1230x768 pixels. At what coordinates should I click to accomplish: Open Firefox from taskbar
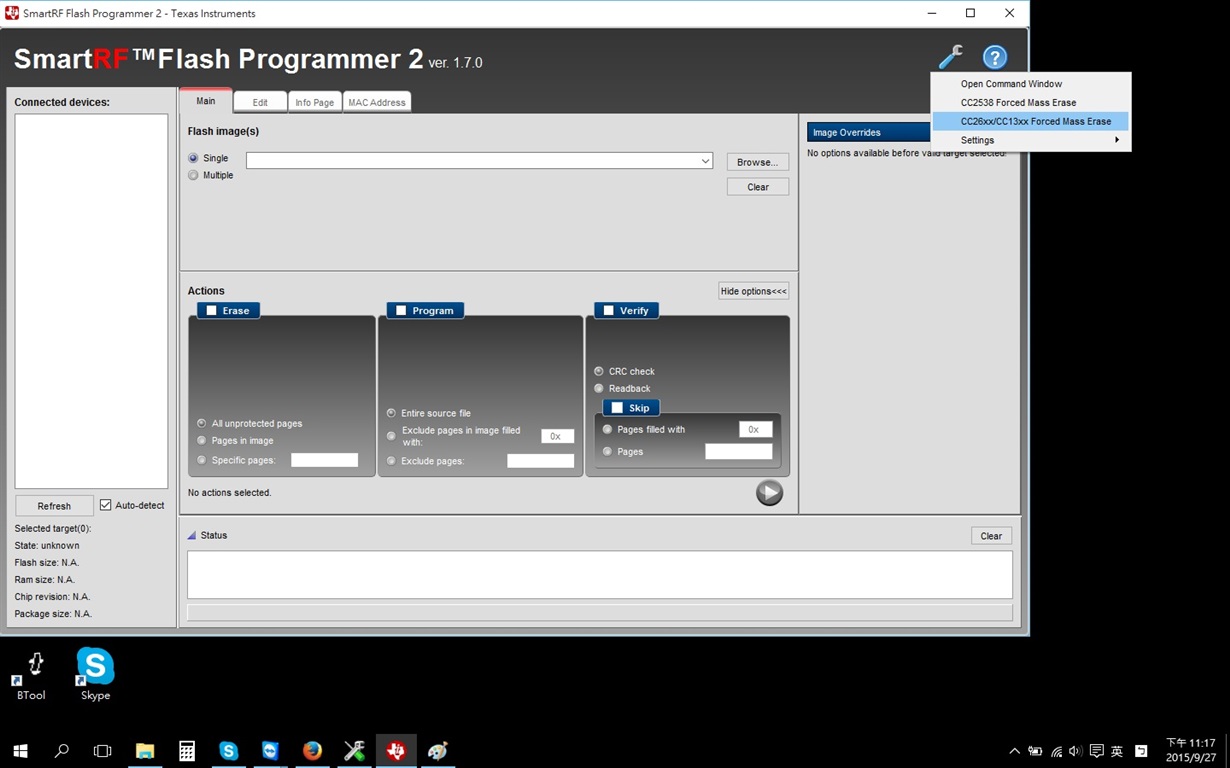[312, 750]
